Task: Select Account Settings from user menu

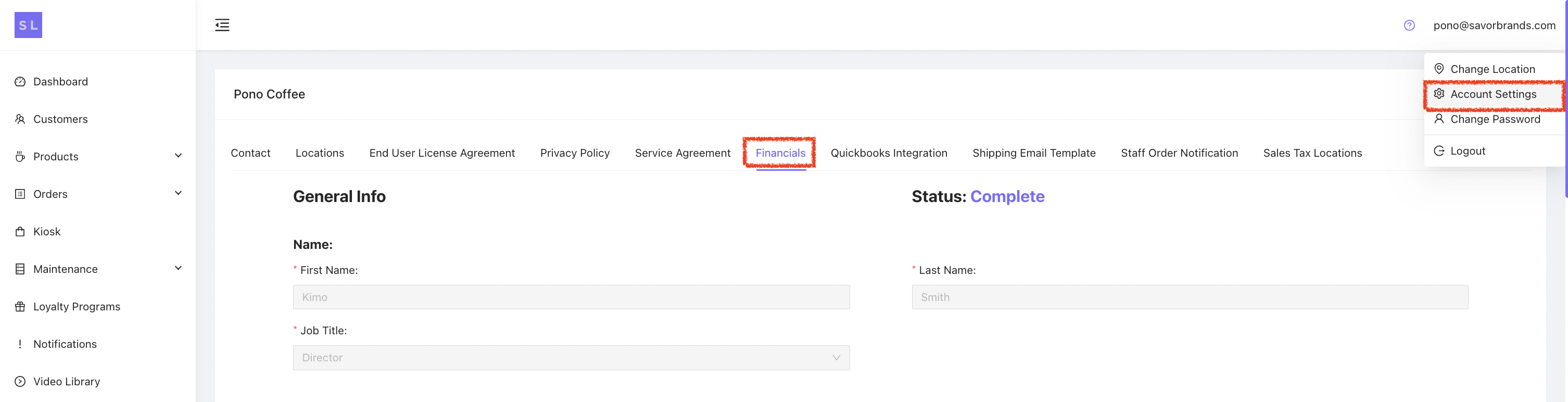Action: click(1493, 94)
